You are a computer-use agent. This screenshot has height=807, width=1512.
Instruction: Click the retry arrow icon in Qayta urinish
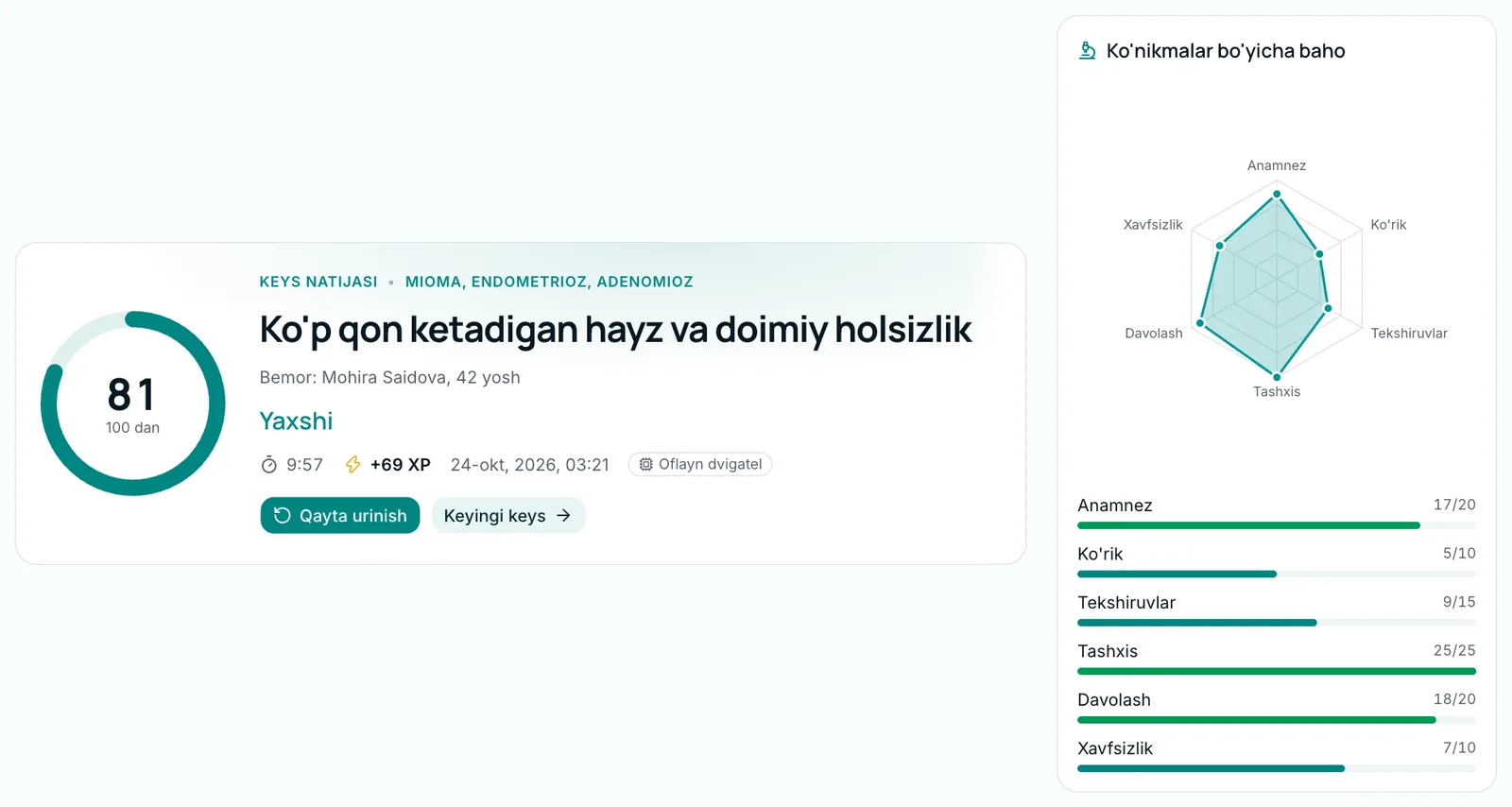pos(282,515)
